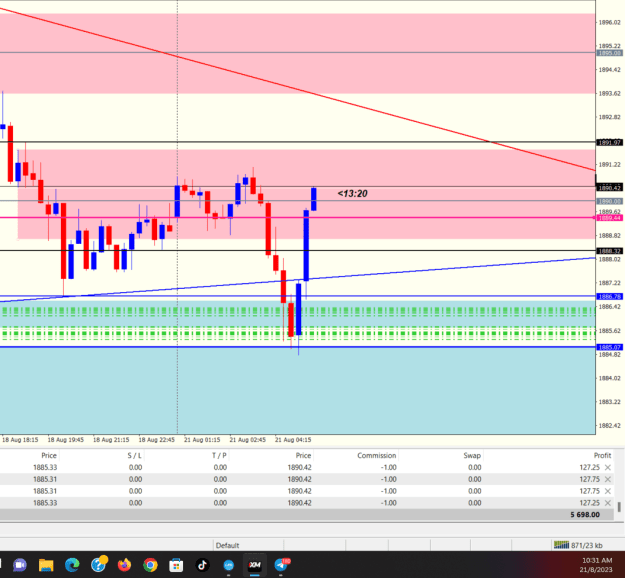Open File Explorer folder icon
The image size is (625, 578).
pyautogui.click(x=46, y=565)
